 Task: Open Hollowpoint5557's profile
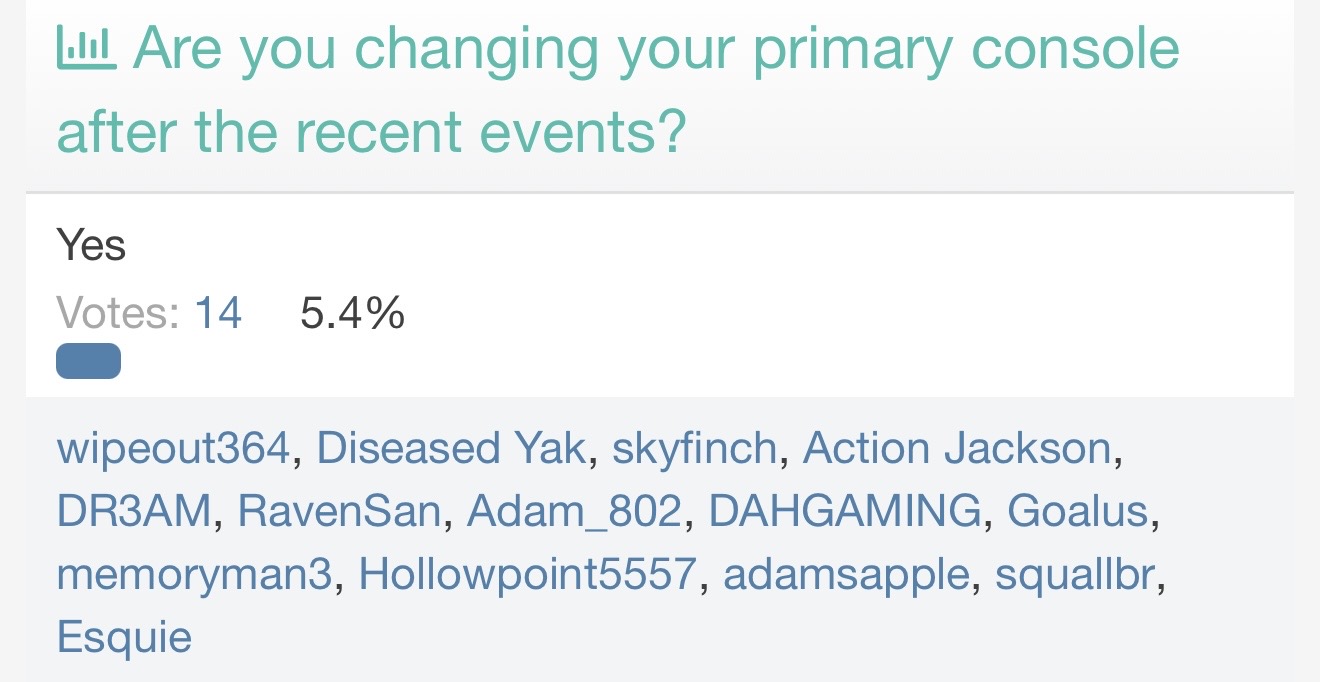pos(527,574)
